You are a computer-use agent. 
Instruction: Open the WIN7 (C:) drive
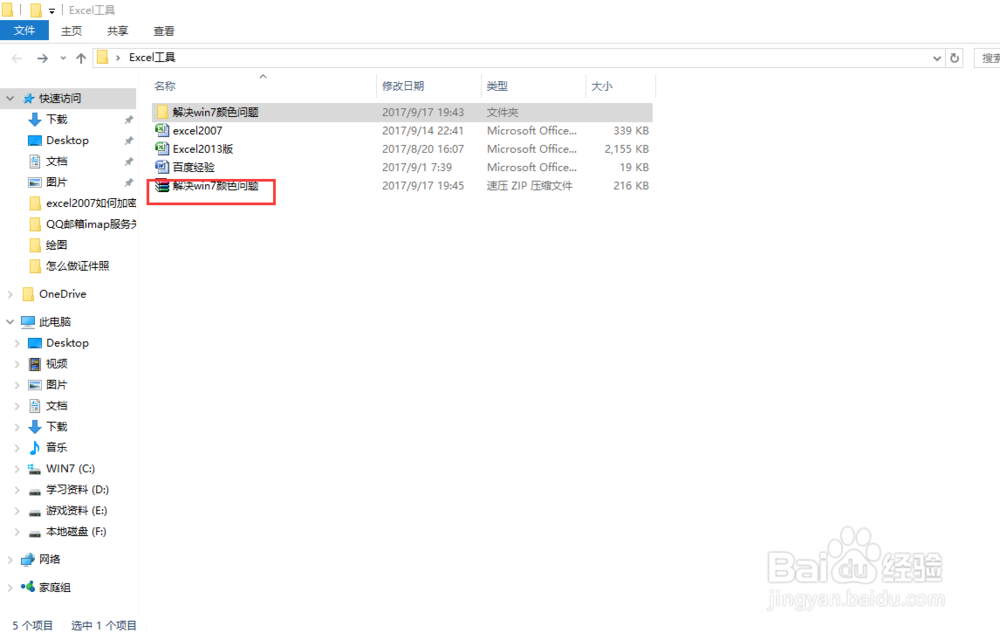(70, 469)
